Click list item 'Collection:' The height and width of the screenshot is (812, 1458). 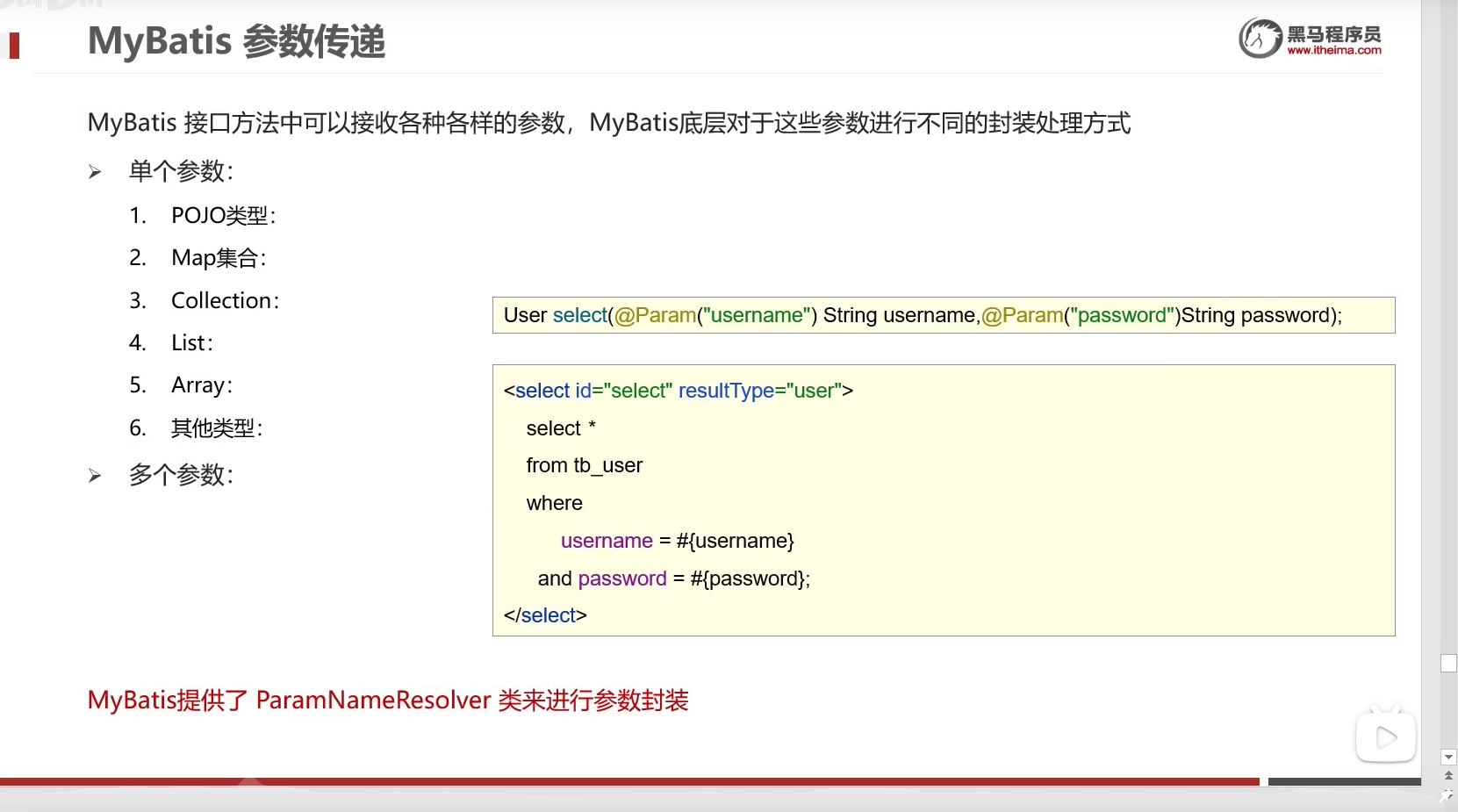226,300
